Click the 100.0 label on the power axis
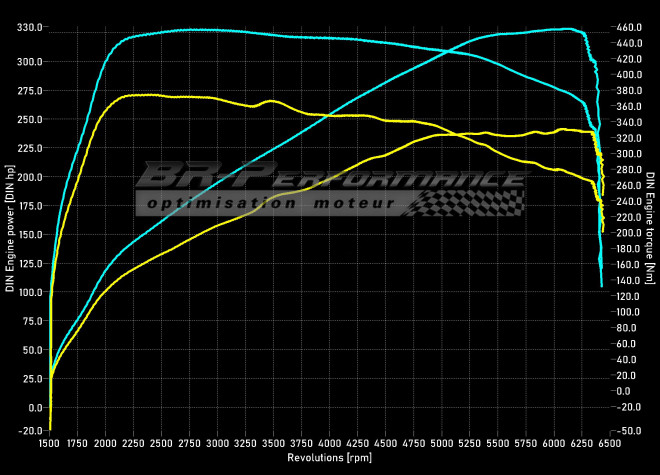This screenshot has width=660, height=475. (x=28, y=293)
